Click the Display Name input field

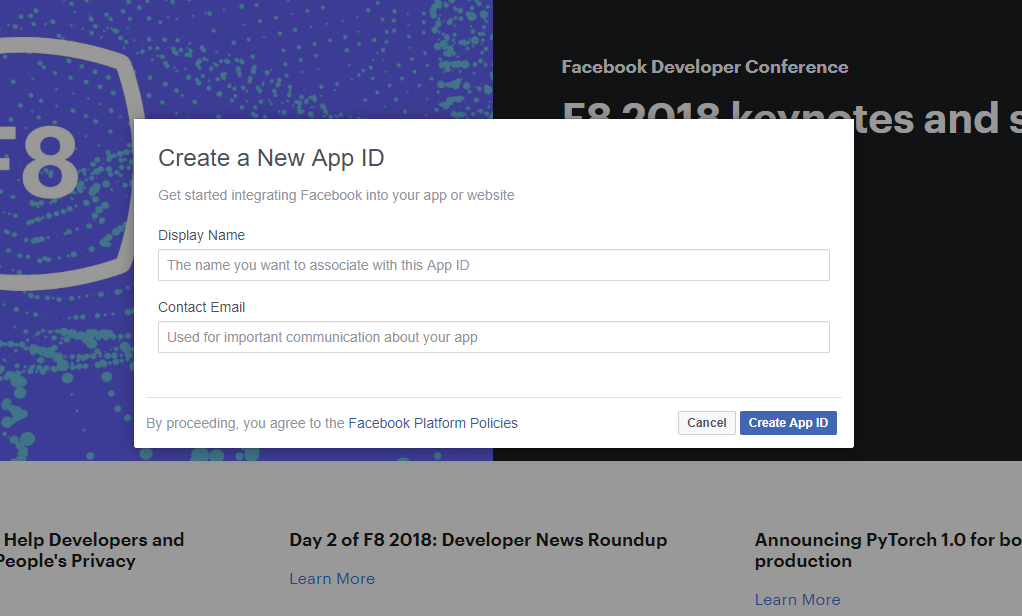point(493,265)
